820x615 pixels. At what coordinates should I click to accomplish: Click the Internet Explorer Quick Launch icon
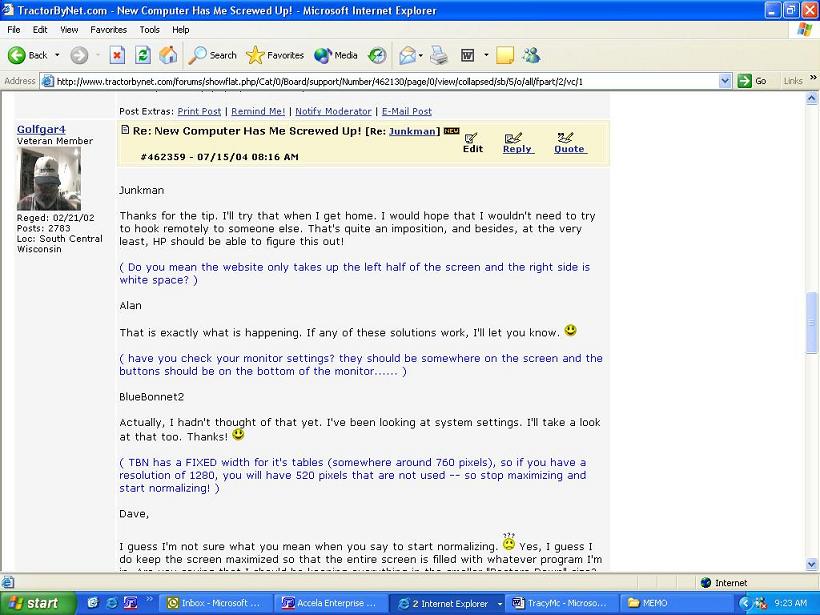(x=111, y=603)
